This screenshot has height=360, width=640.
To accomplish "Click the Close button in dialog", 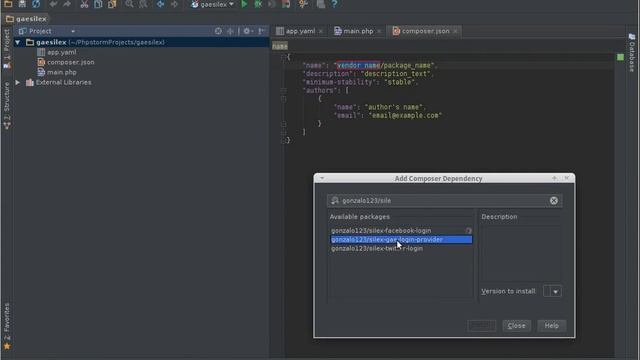I will point(517,326).
